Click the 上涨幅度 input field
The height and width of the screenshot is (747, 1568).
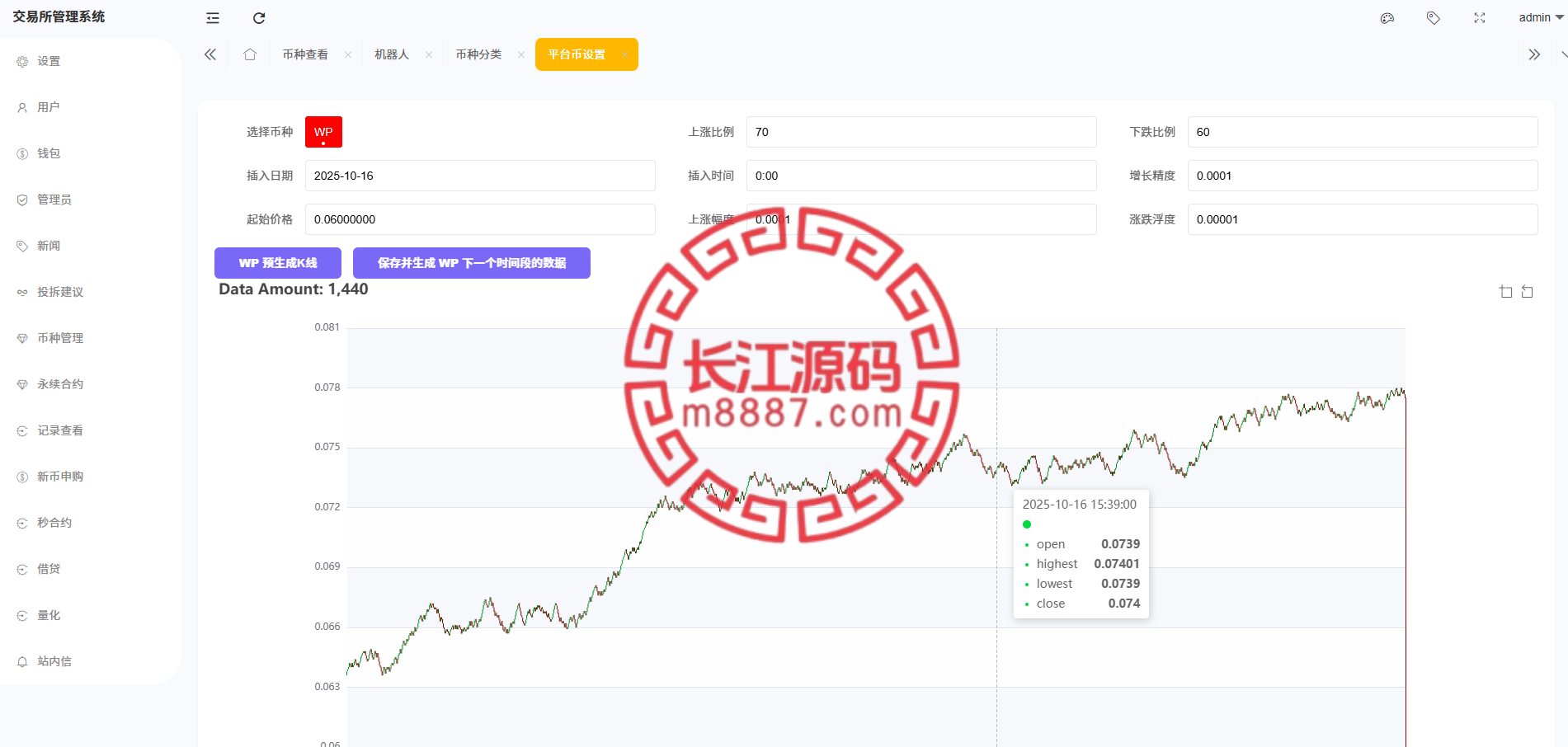coord(921,219)
